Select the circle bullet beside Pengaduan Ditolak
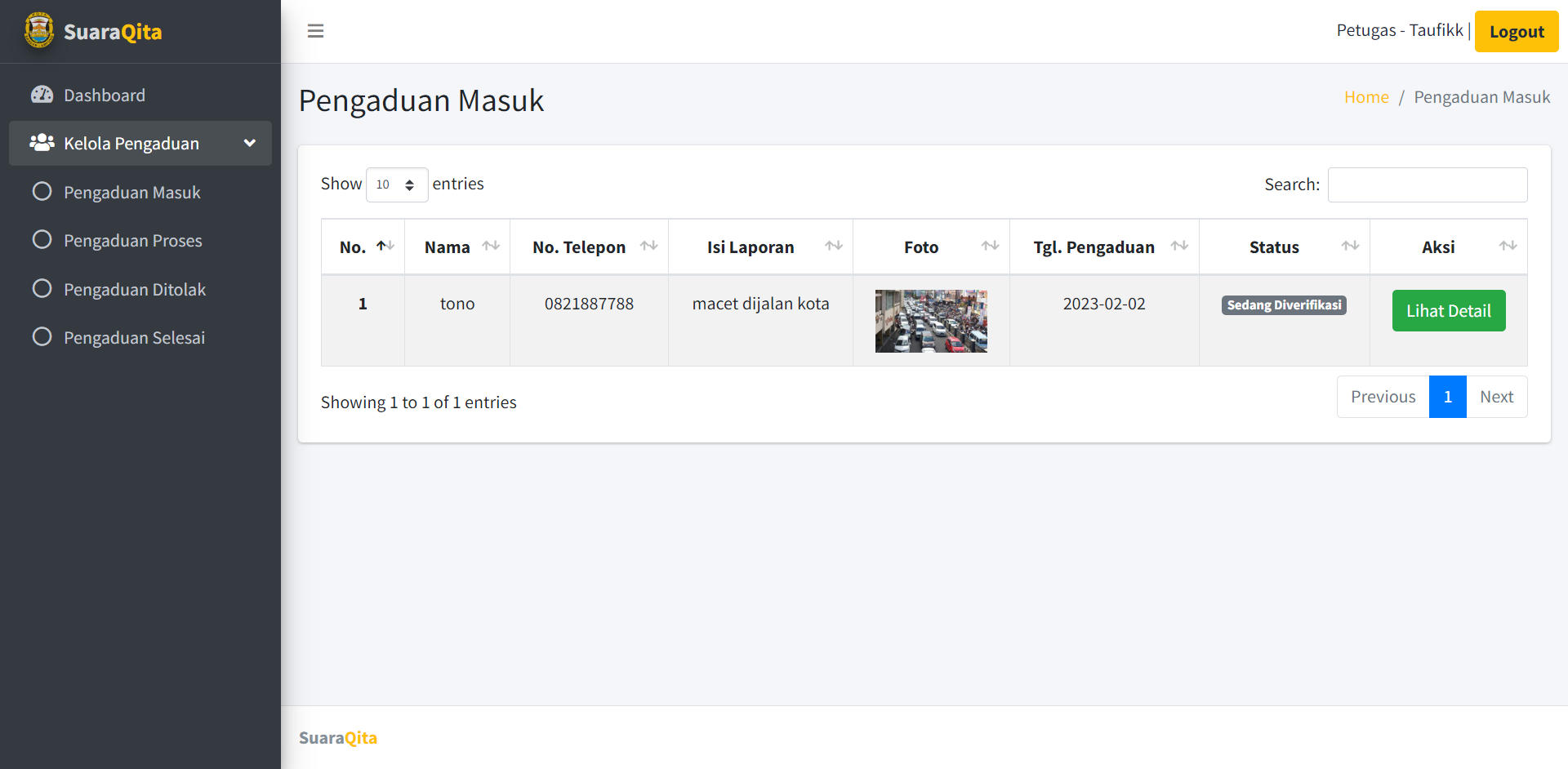 tap(42, 288)
